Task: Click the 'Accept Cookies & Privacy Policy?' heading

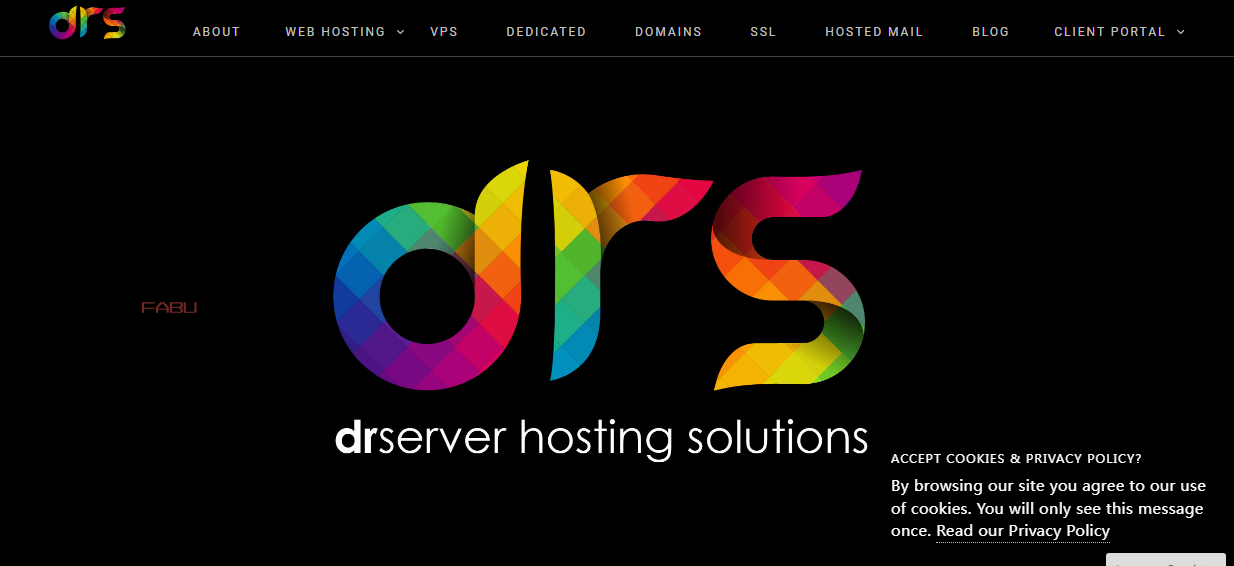Action: point(1016,459)
